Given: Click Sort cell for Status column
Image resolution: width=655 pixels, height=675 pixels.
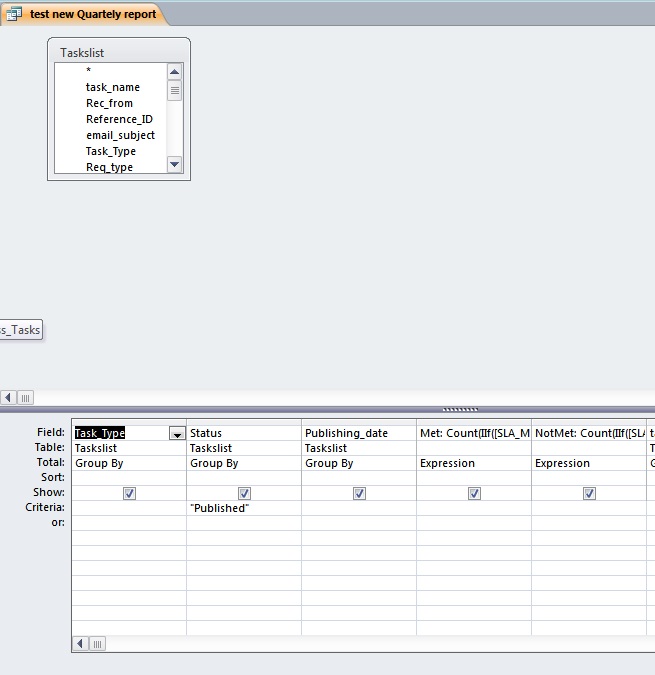Looking at the screenshot, I should pos(244,478).
